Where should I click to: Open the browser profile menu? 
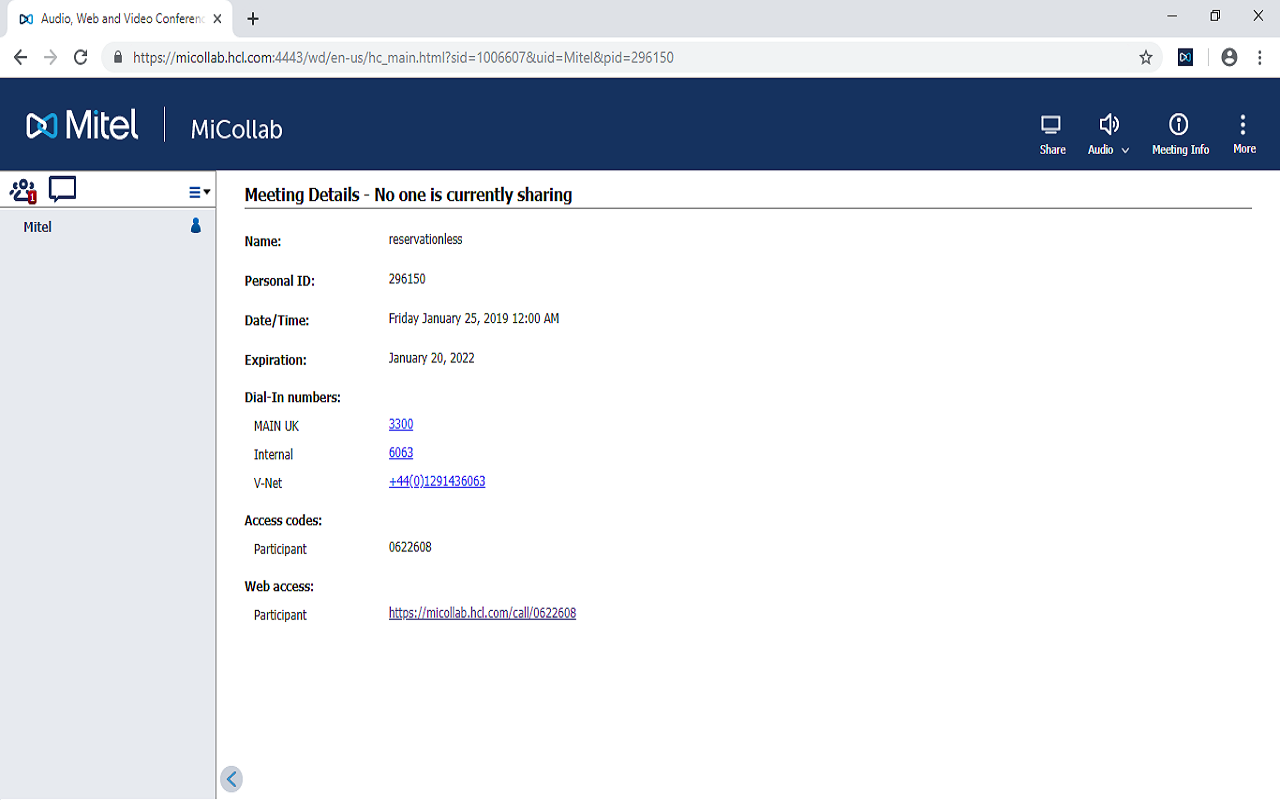pyautogui.click(x=1229, y=57)
